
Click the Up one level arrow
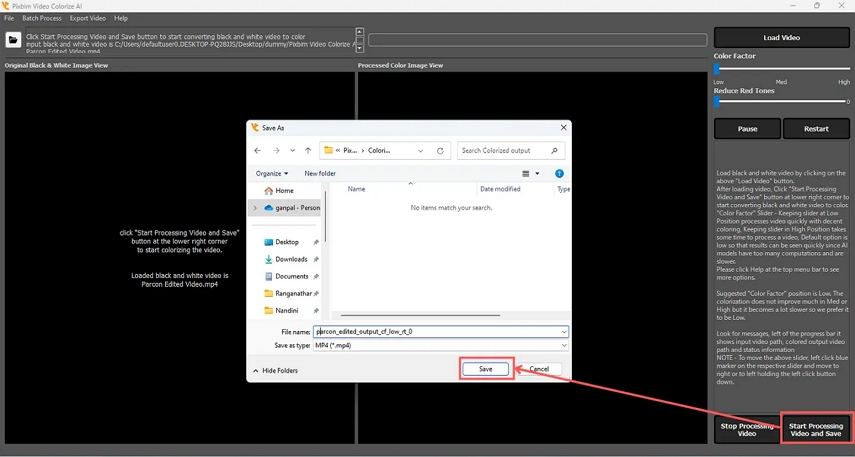pyautogui.click(x=307, y=151)
